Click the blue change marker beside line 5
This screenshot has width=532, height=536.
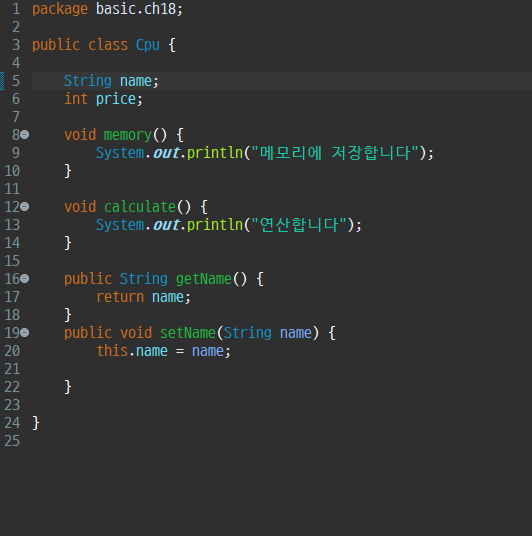coord(2,81)
